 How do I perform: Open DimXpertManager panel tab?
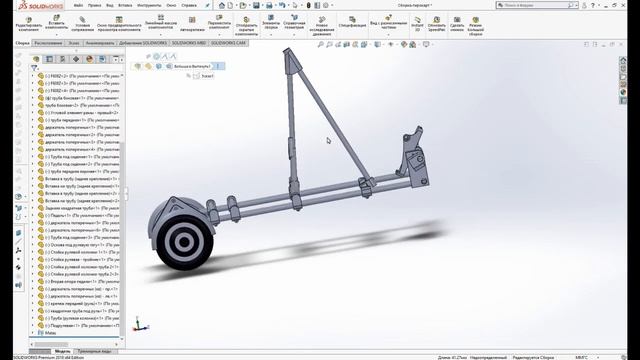(76, 59)
